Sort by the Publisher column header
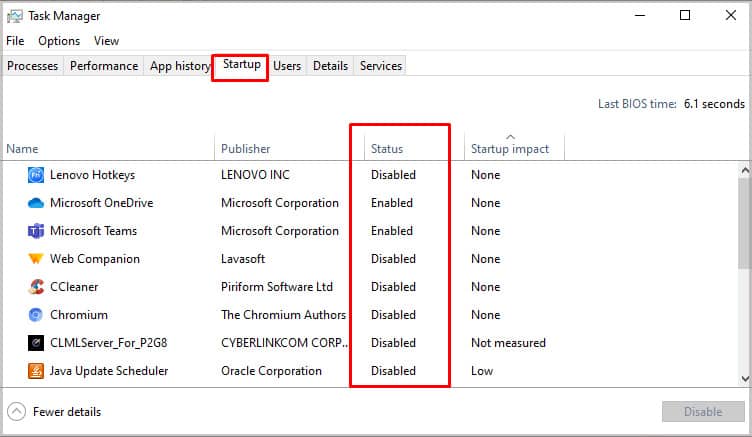The image size is (752, 437). click(246, 149)
